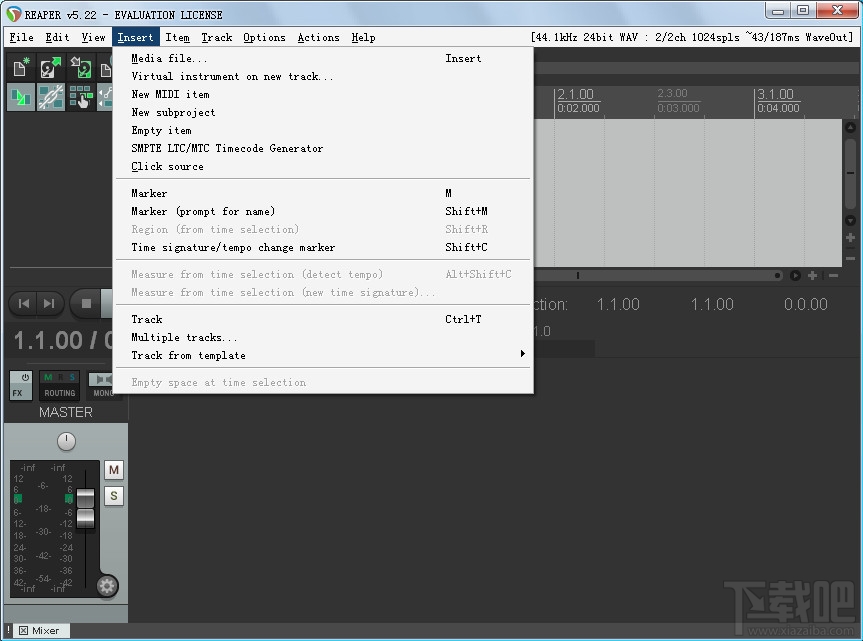
Task: Select Media file... from Insert menu
Action: [323, 58]
